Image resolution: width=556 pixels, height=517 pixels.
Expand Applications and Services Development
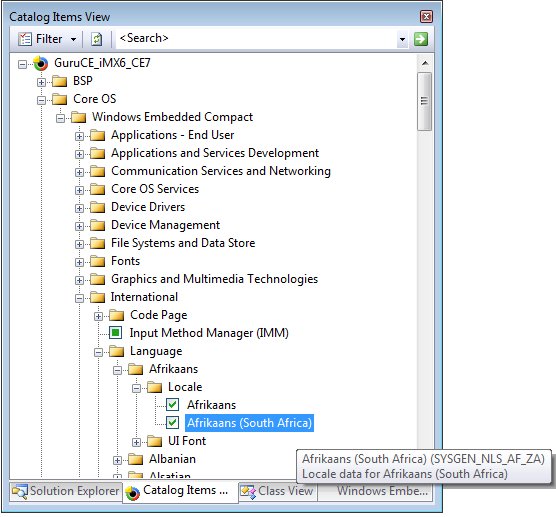coord(79,154)
